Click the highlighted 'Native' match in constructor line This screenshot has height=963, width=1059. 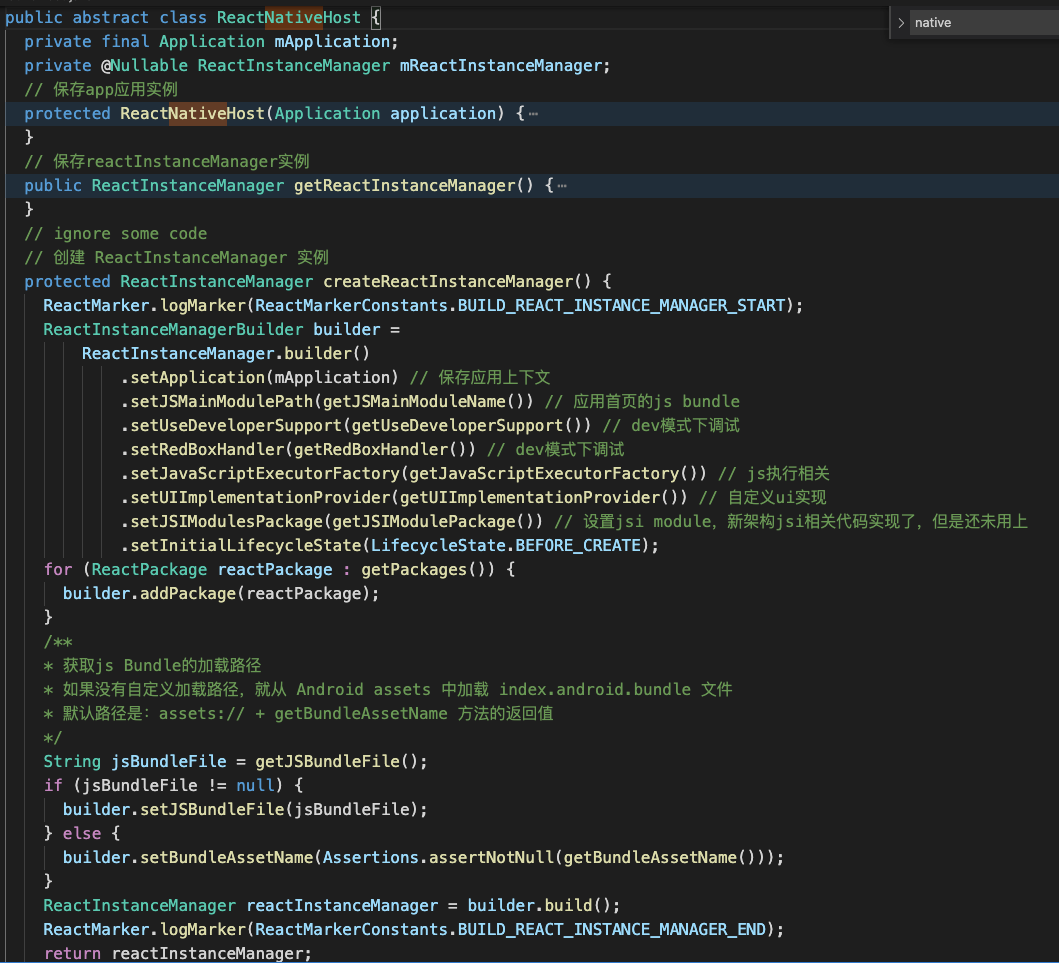(x=197, y=114)
